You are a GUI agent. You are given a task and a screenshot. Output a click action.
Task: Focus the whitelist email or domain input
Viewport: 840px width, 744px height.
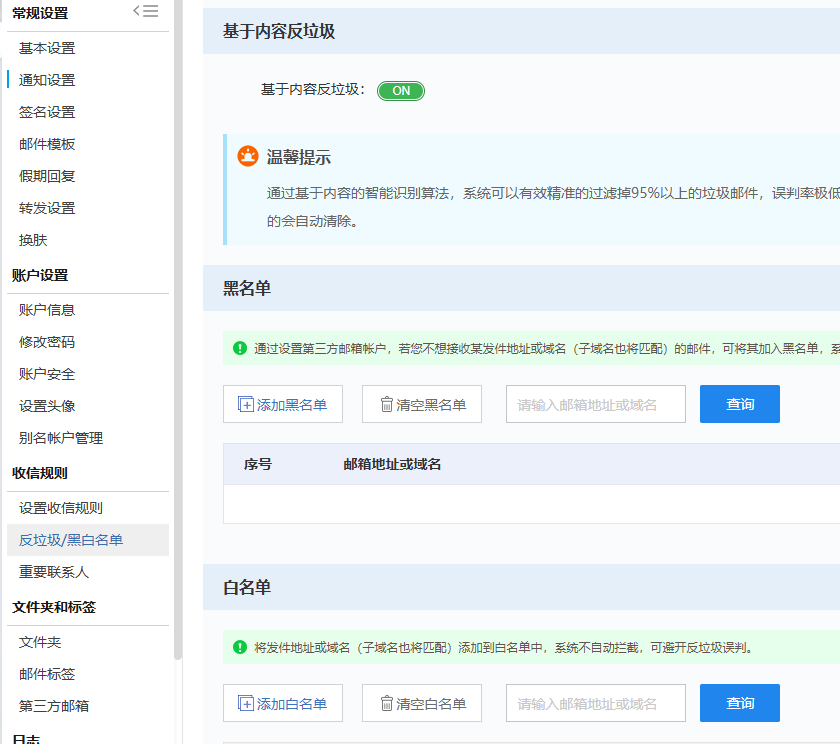(595, 703)
